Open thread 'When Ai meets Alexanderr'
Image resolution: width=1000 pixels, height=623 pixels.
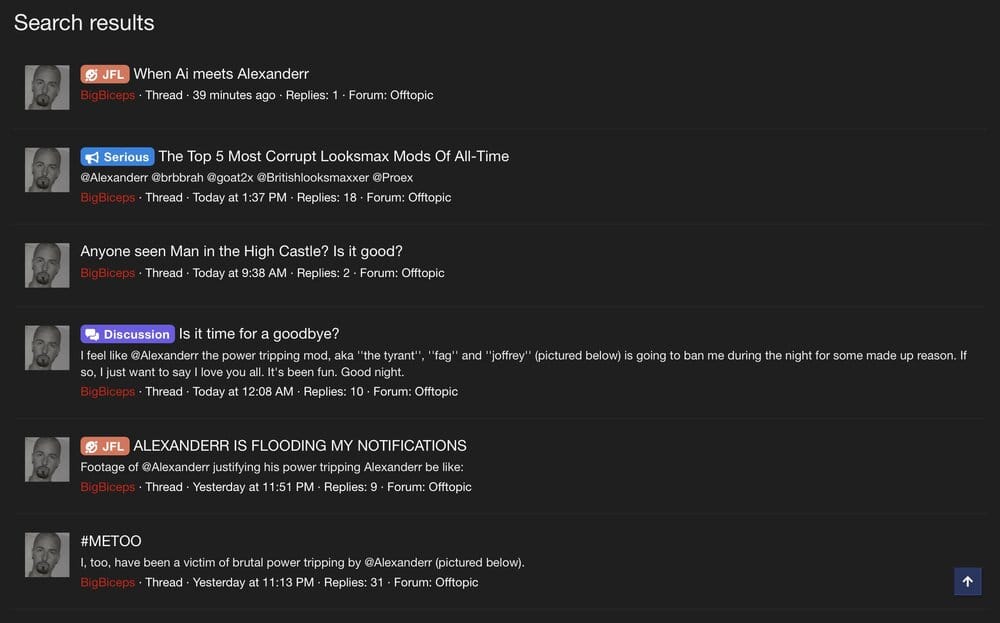[x=221, y=74]
